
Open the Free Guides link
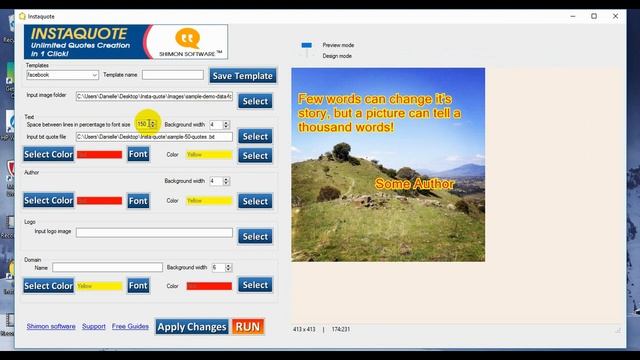[x=130, y=326]
